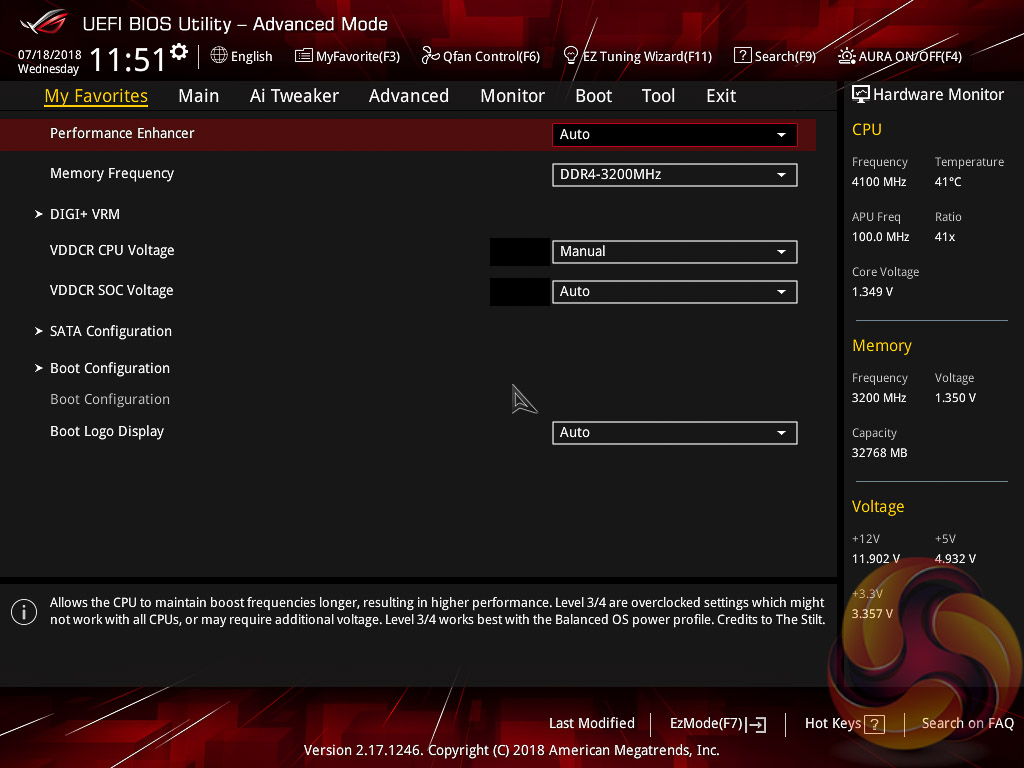
Task: Toggle AURA ON/OFF lighting icon
Action: (847, 56)
